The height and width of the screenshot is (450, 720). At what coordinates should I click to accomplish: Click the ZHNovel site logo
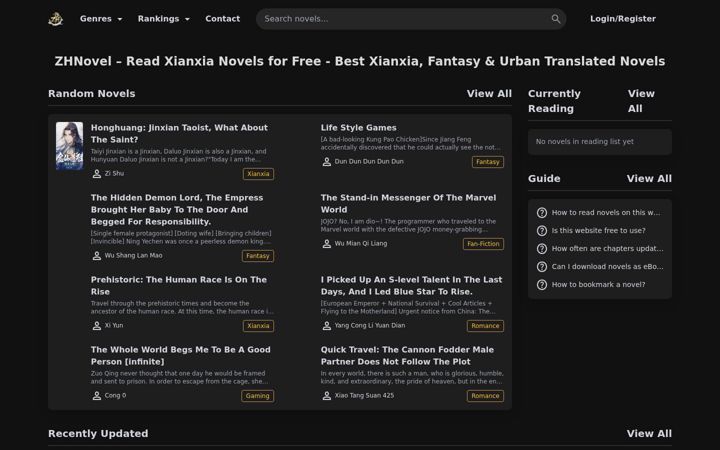tap(56, 19)
